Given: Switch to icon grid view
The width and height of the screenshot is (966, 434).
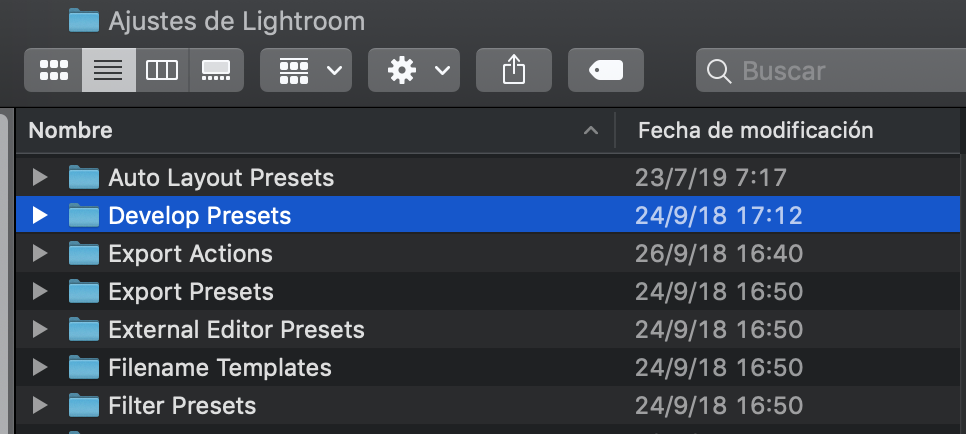Looking at the screenshot, I should (54, 70).
